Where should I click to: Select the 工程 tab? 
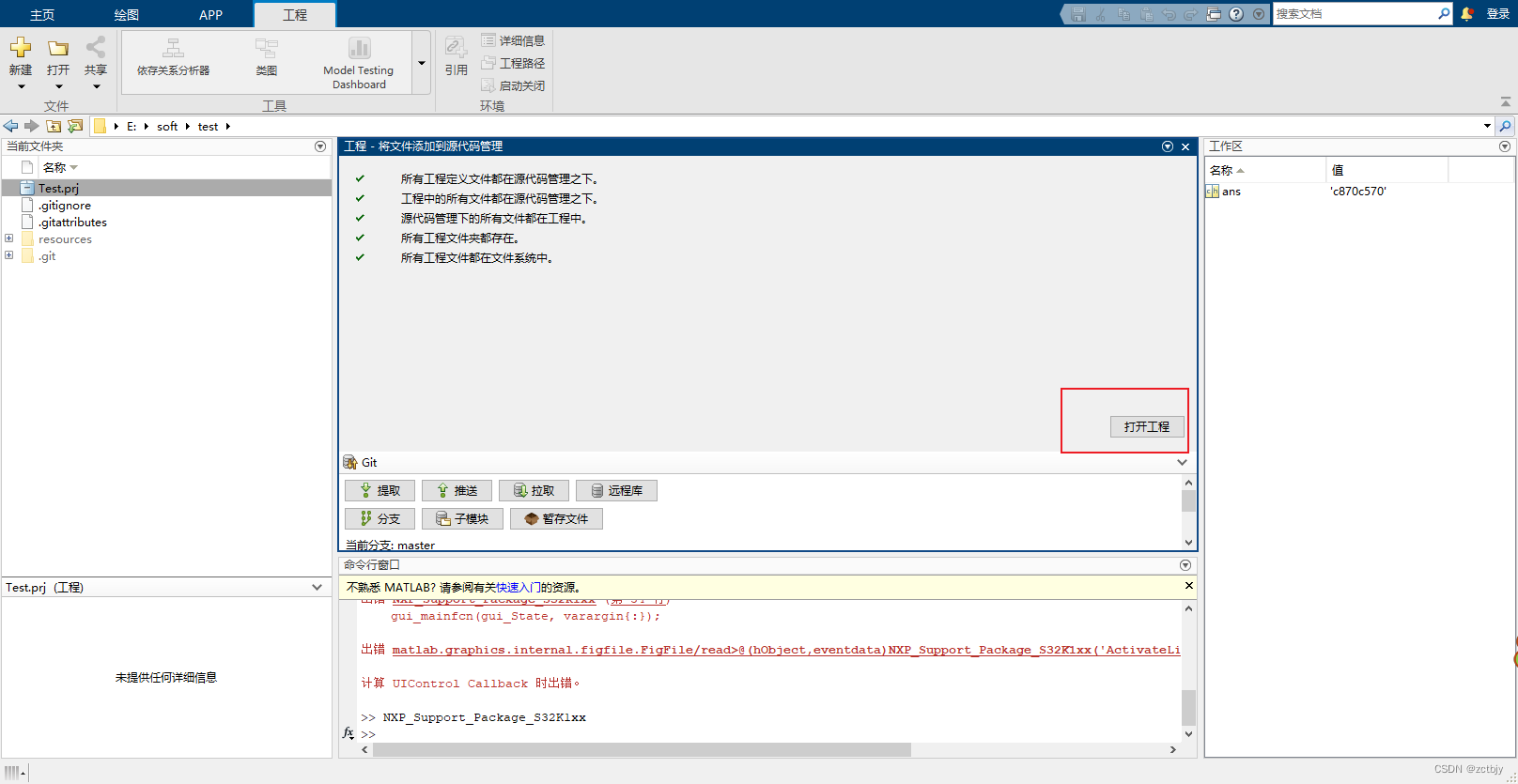(295, 14)
